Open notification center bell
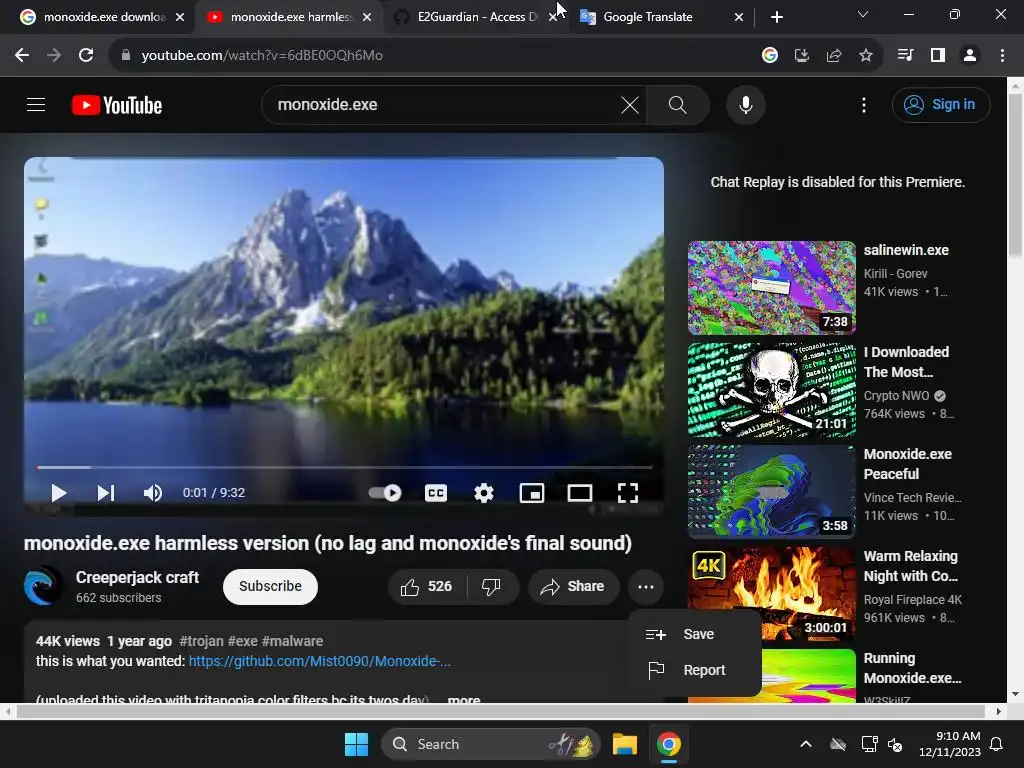The height and width of the screenshot is (768, 1024). coord(997,744)
